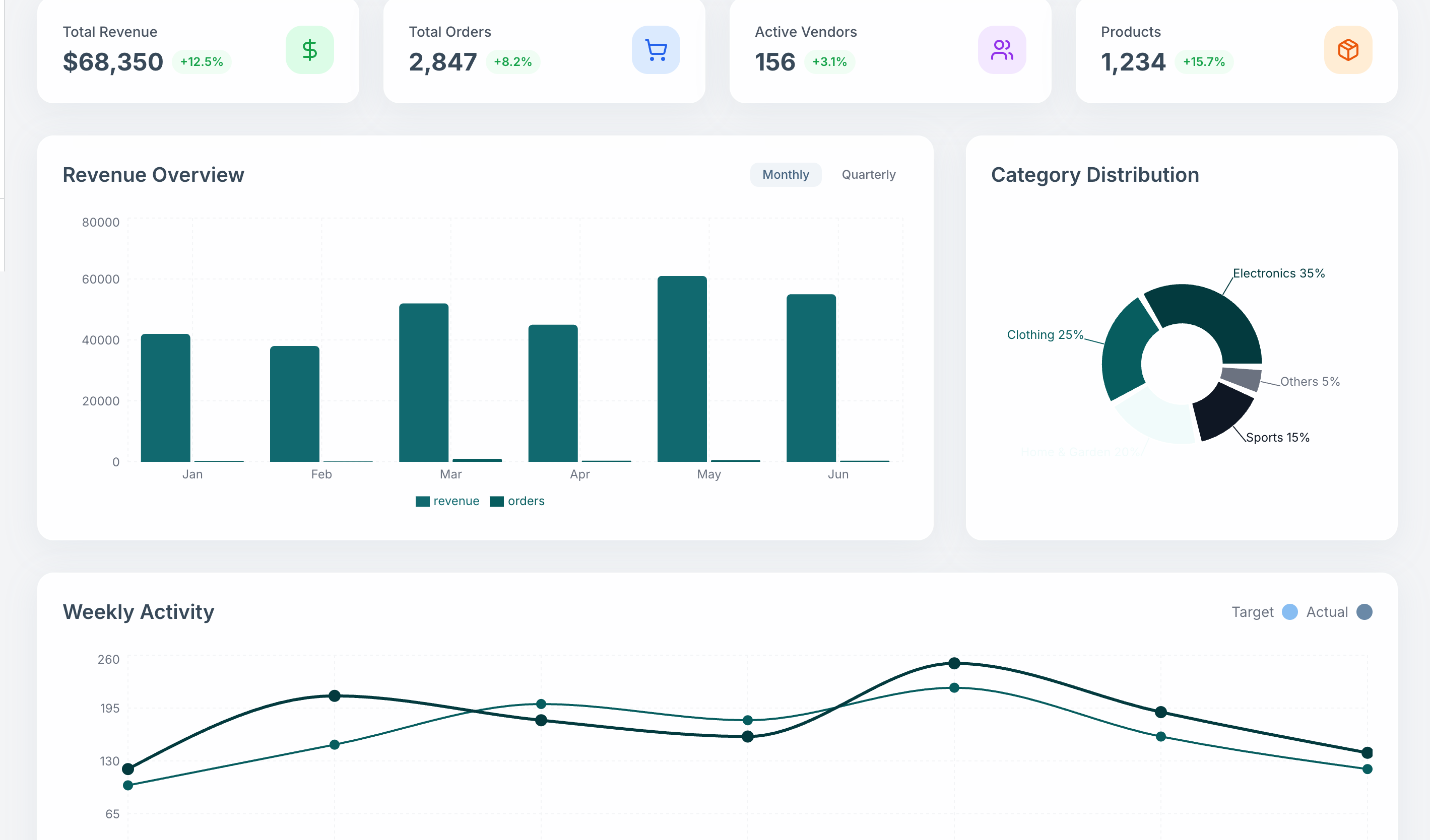Click the May revenue bar
Screen dimensions: 1430x840
[x=682, y=369]
